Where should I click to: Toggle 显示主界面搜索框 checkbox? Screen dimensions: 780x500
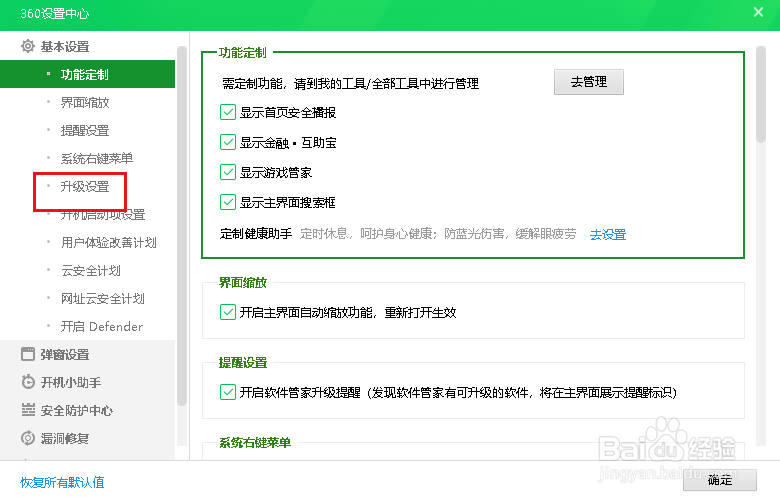pos(228,202)
